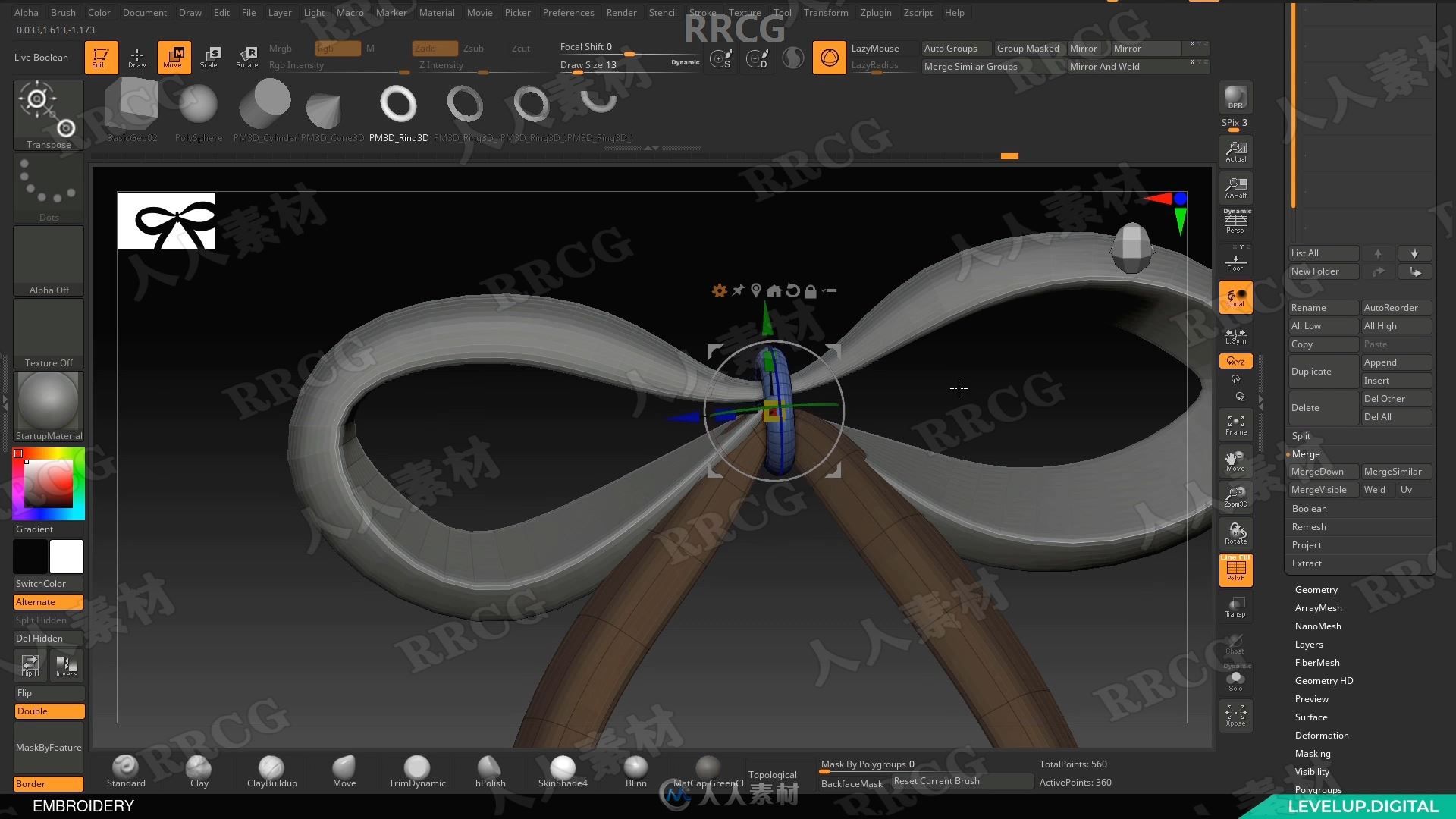Open the Polygroups section
This screenshot has height=819, width=1456.
click(1319, 790)
